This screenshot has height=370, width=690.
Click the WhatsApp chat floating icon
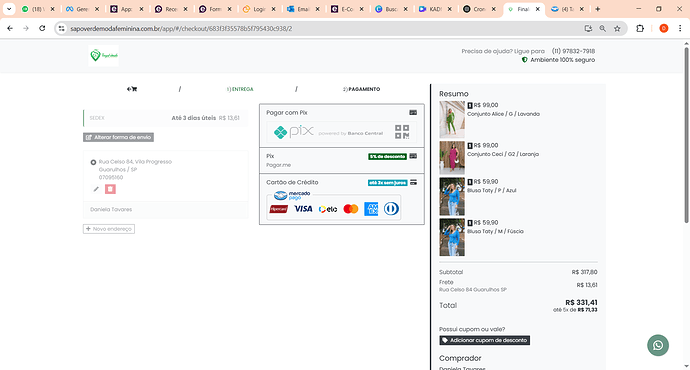click(x=658, y=345)
